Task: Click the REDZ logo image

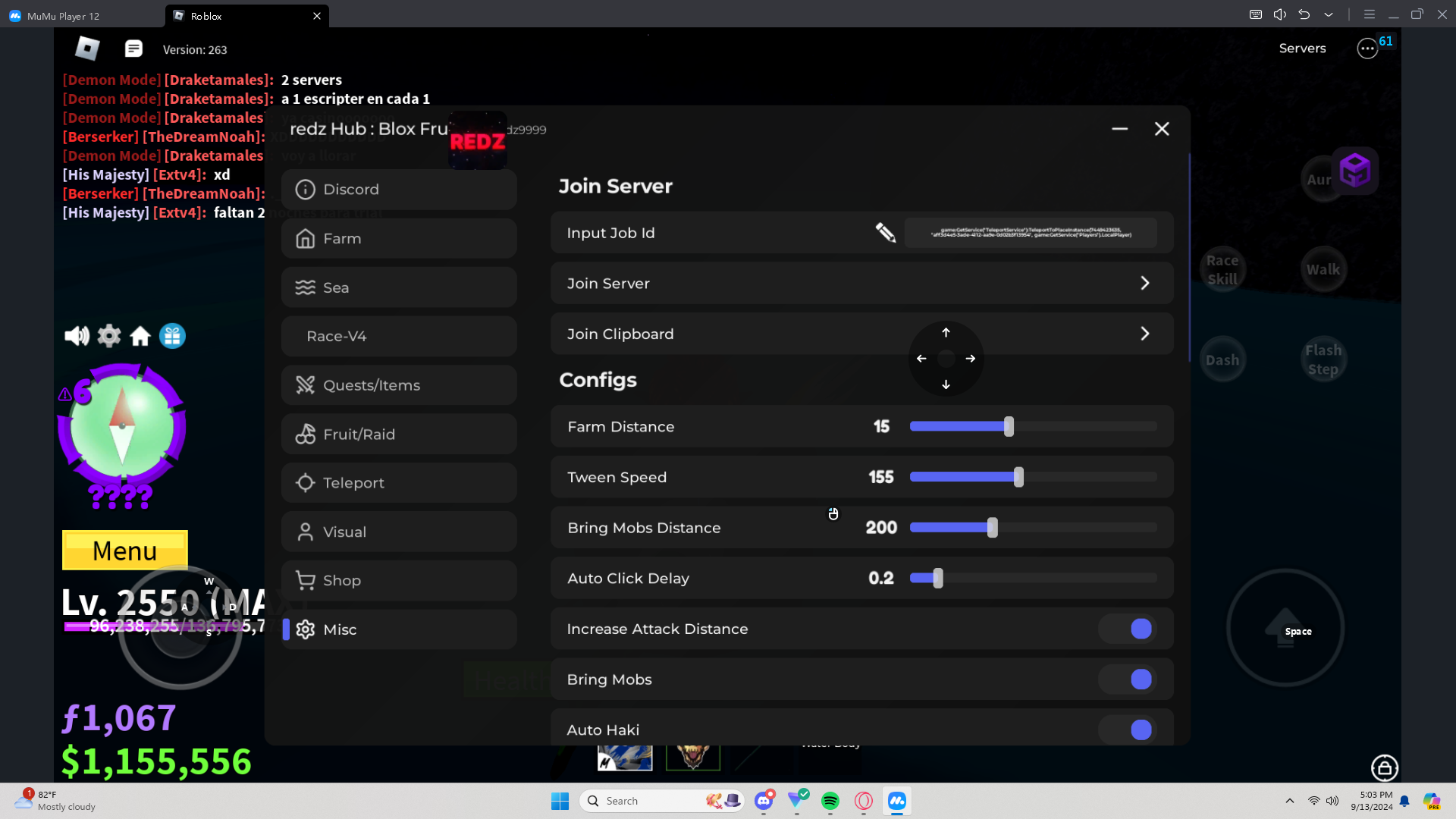Action: pos(478,140)
